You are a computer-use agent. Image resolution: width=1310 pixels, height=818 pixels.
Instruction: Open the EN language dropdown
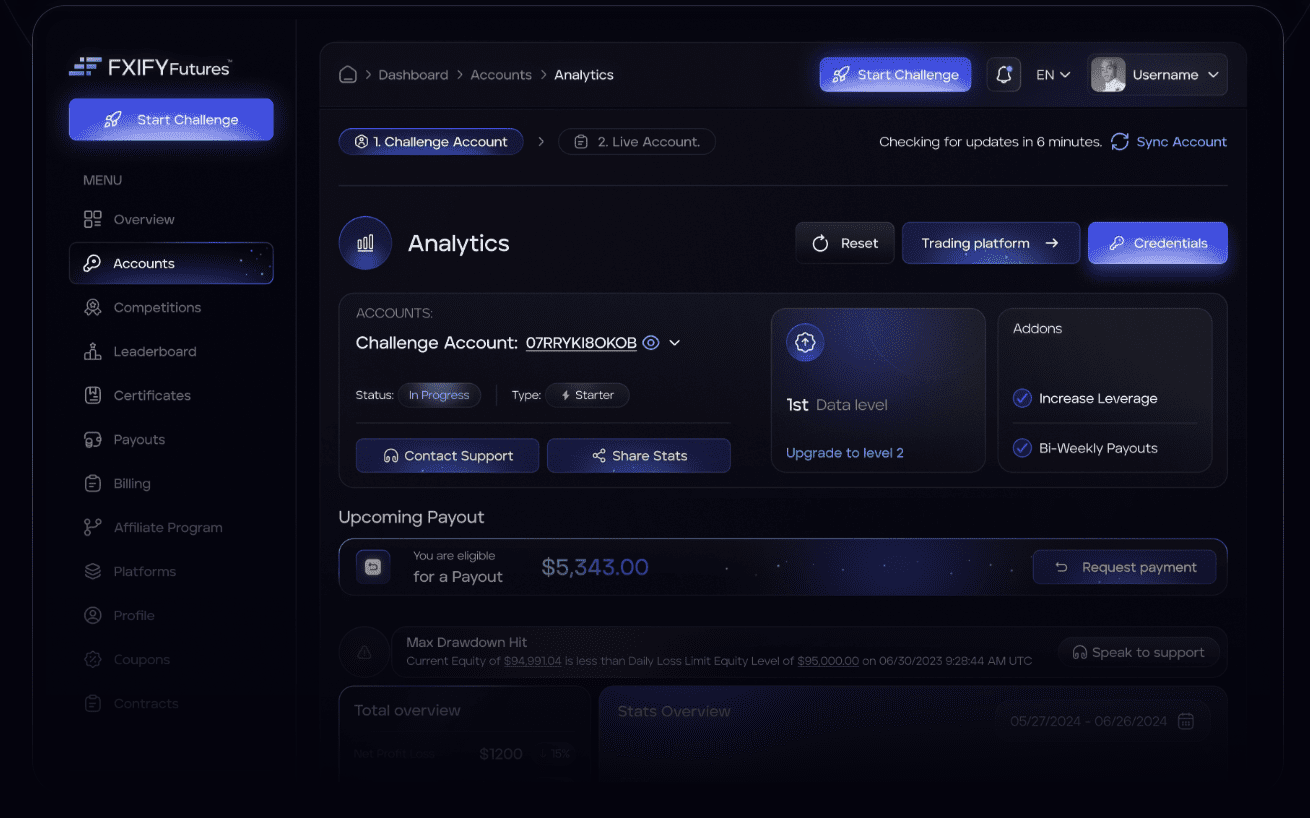click(x=1053, y=75)
